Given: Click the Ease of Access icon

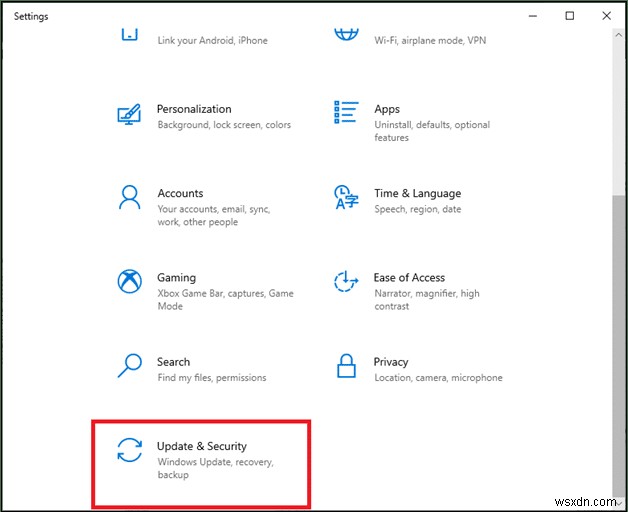Looking at the screenshot, I should 346,281.
